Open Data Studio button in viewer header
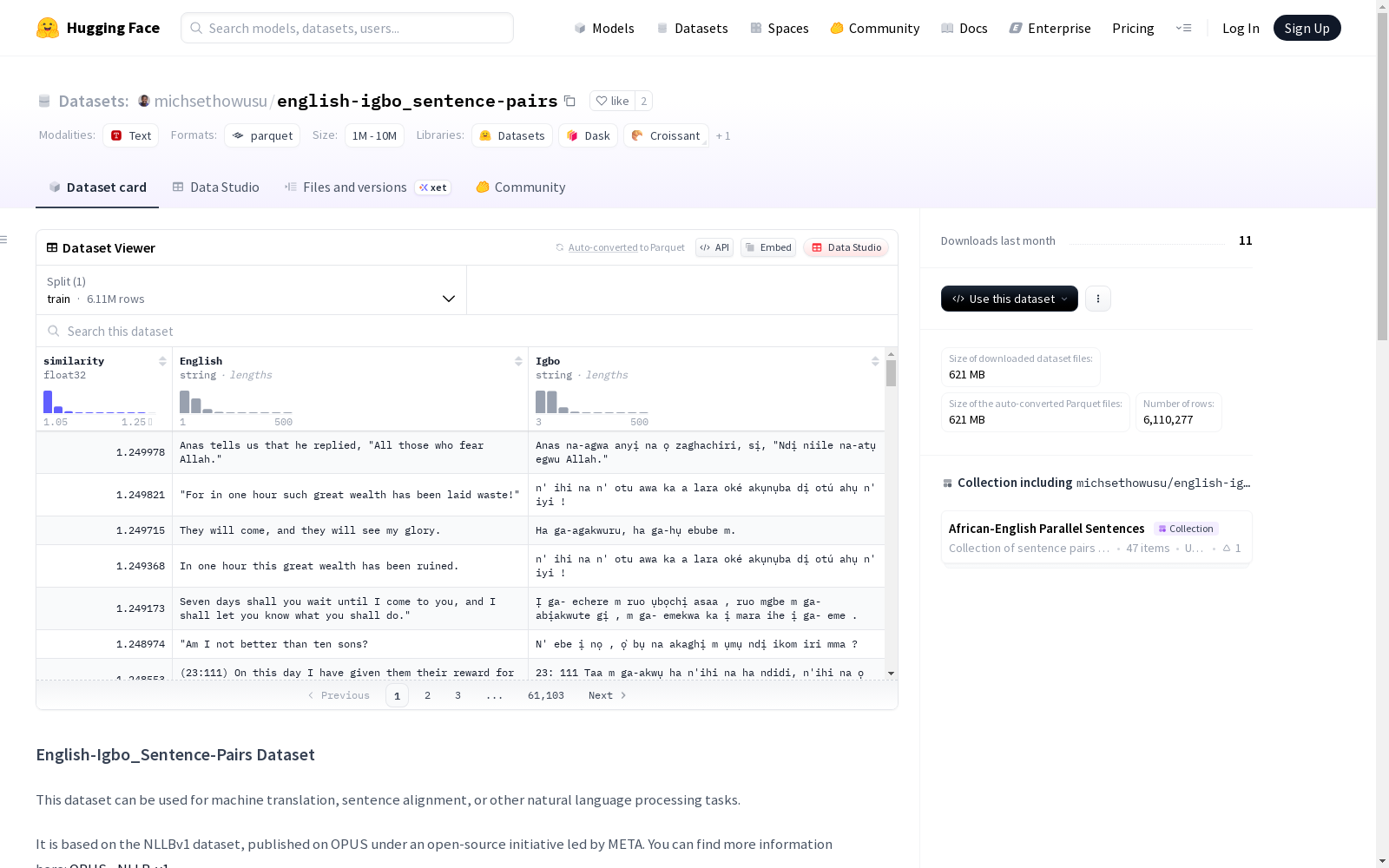Image resolution: width=1389 pixels, height=868 pixels. point(846,247)
